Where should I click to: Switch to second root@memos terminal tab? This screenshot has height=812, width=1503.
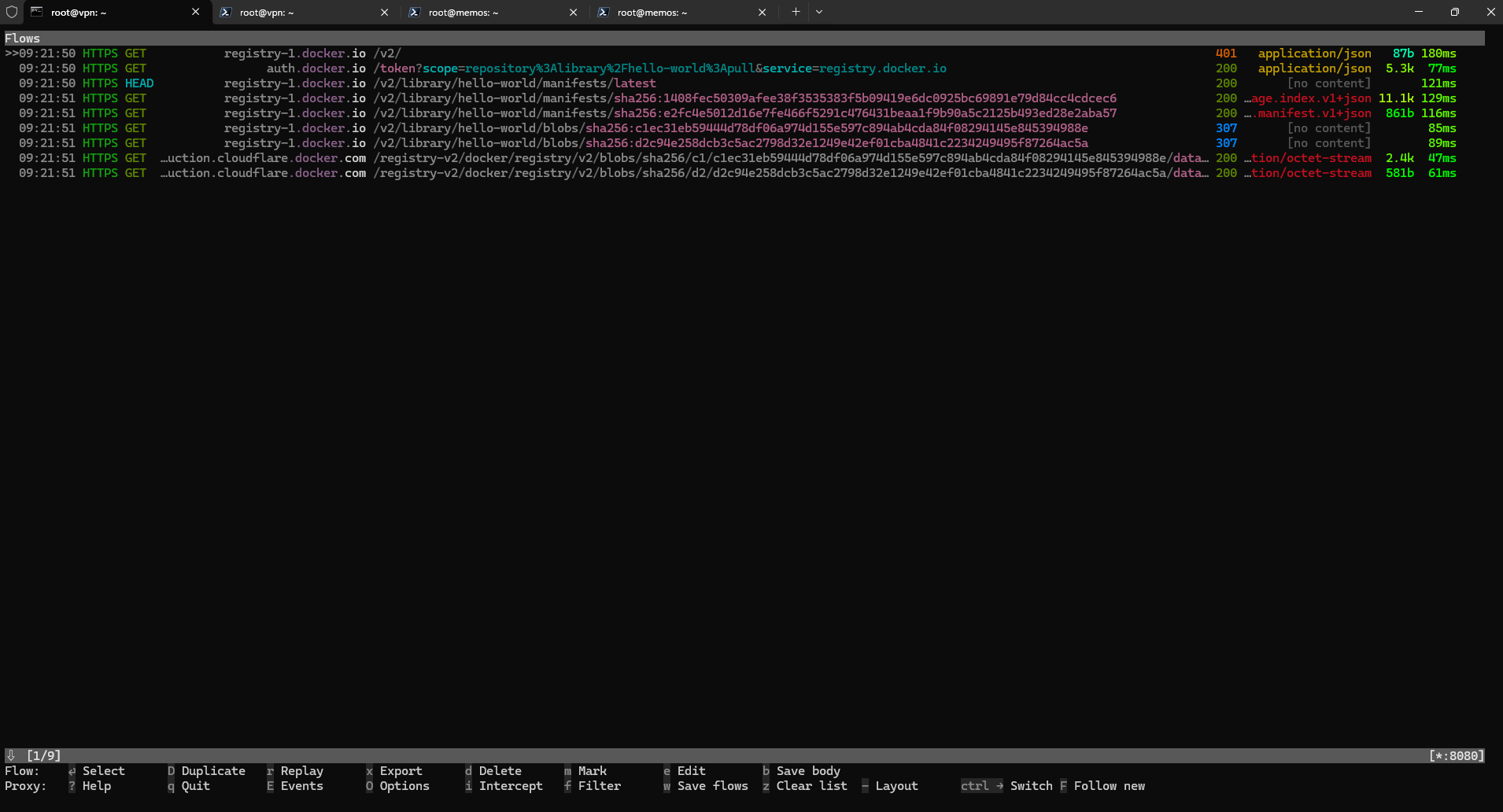point(684,12)
